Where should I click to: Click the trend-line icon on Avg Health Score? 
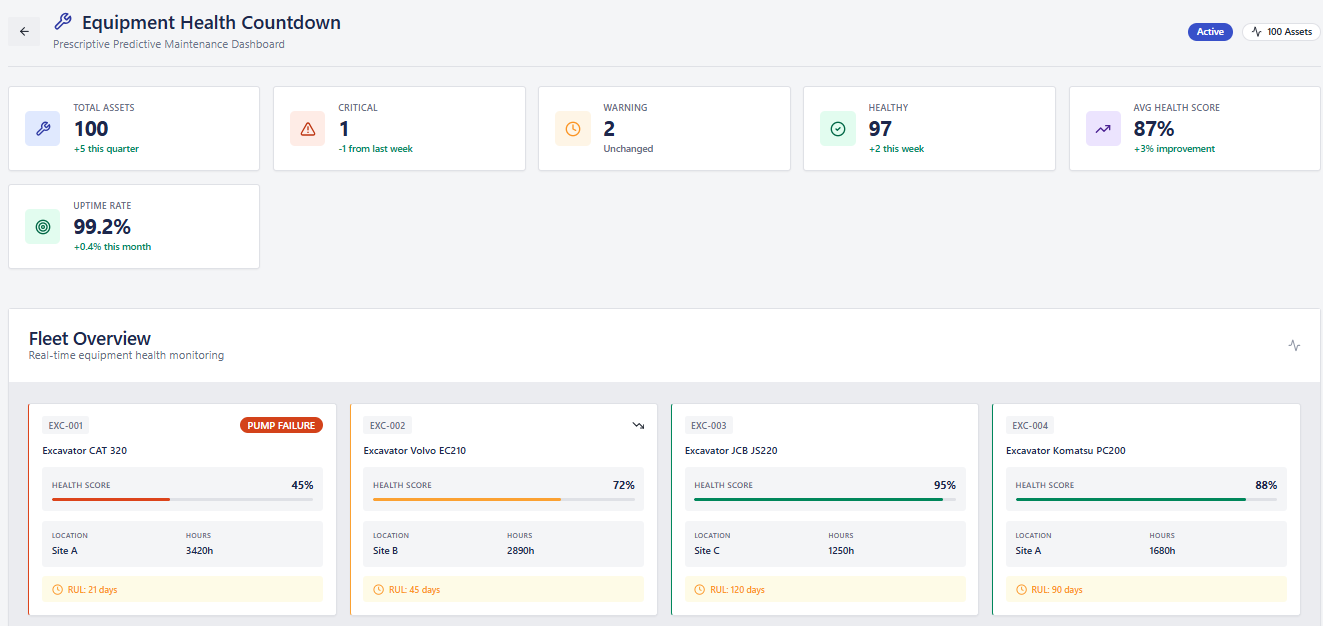coord(1102,128)
